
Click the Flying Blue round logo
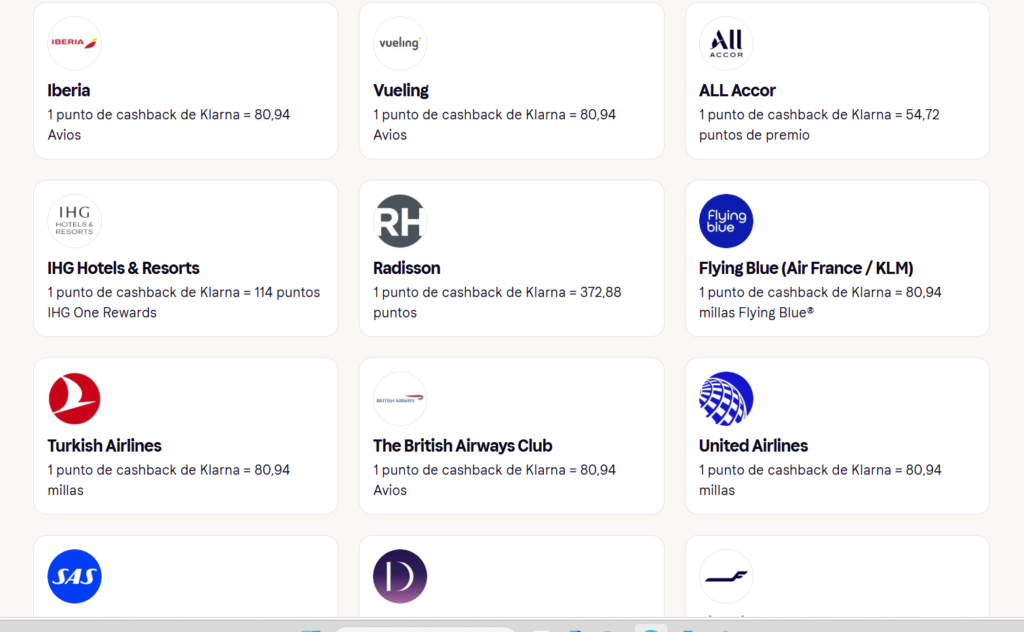726,221
